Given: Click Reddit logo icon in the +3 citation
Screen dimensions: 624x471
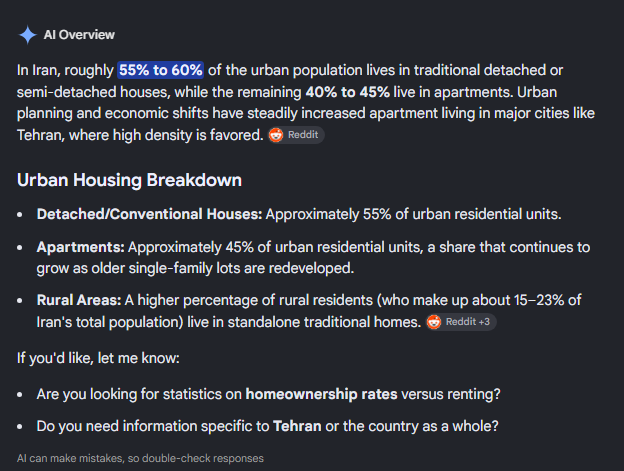Looking at the screenshot, I should tap(434, 322).
